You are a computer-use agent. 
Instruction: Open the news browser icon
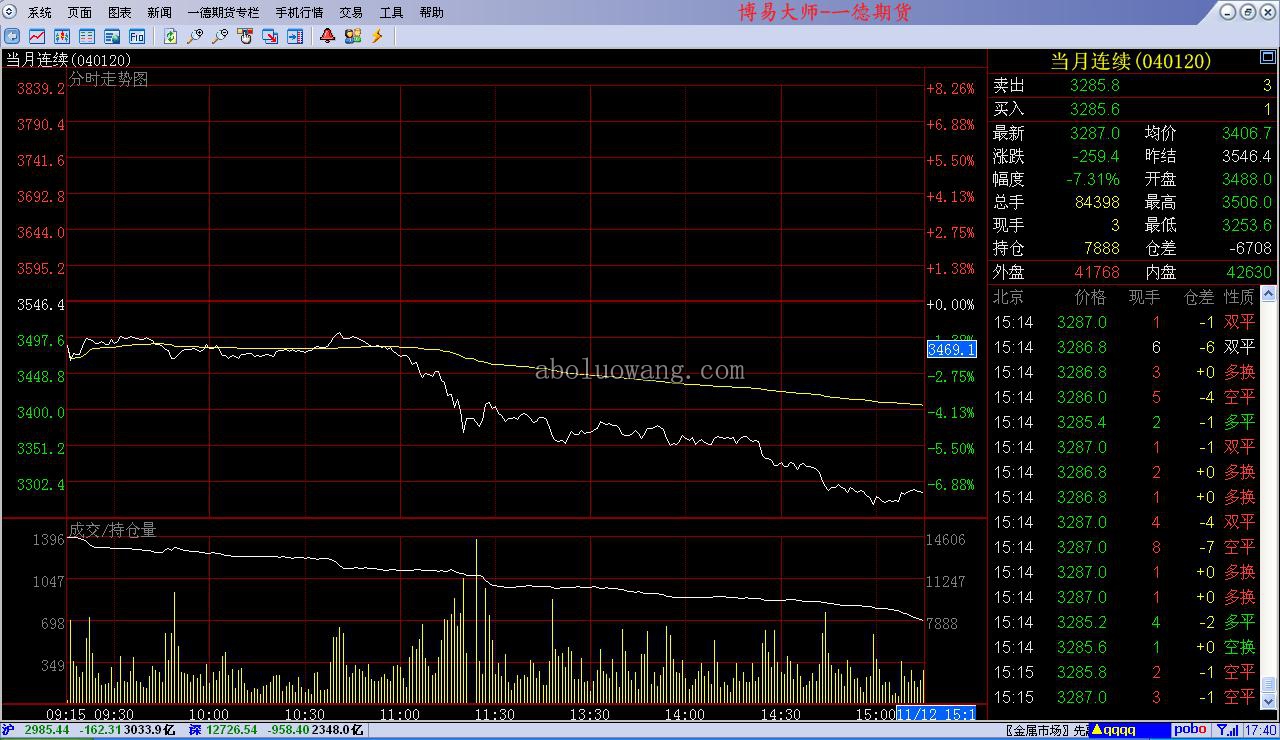click(112, 36)
